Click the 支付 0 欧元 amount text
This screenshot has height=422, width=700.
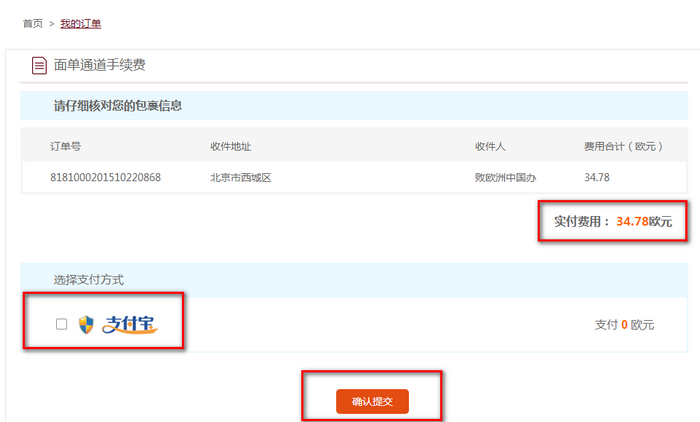click(x=623, y=325)
